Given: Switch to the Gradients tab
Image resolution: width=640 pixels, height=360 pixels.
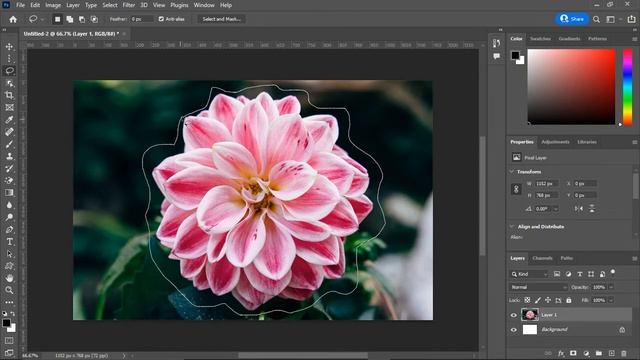Looking at the screenshot, I should pyautogui.click(x=569, y=39).
